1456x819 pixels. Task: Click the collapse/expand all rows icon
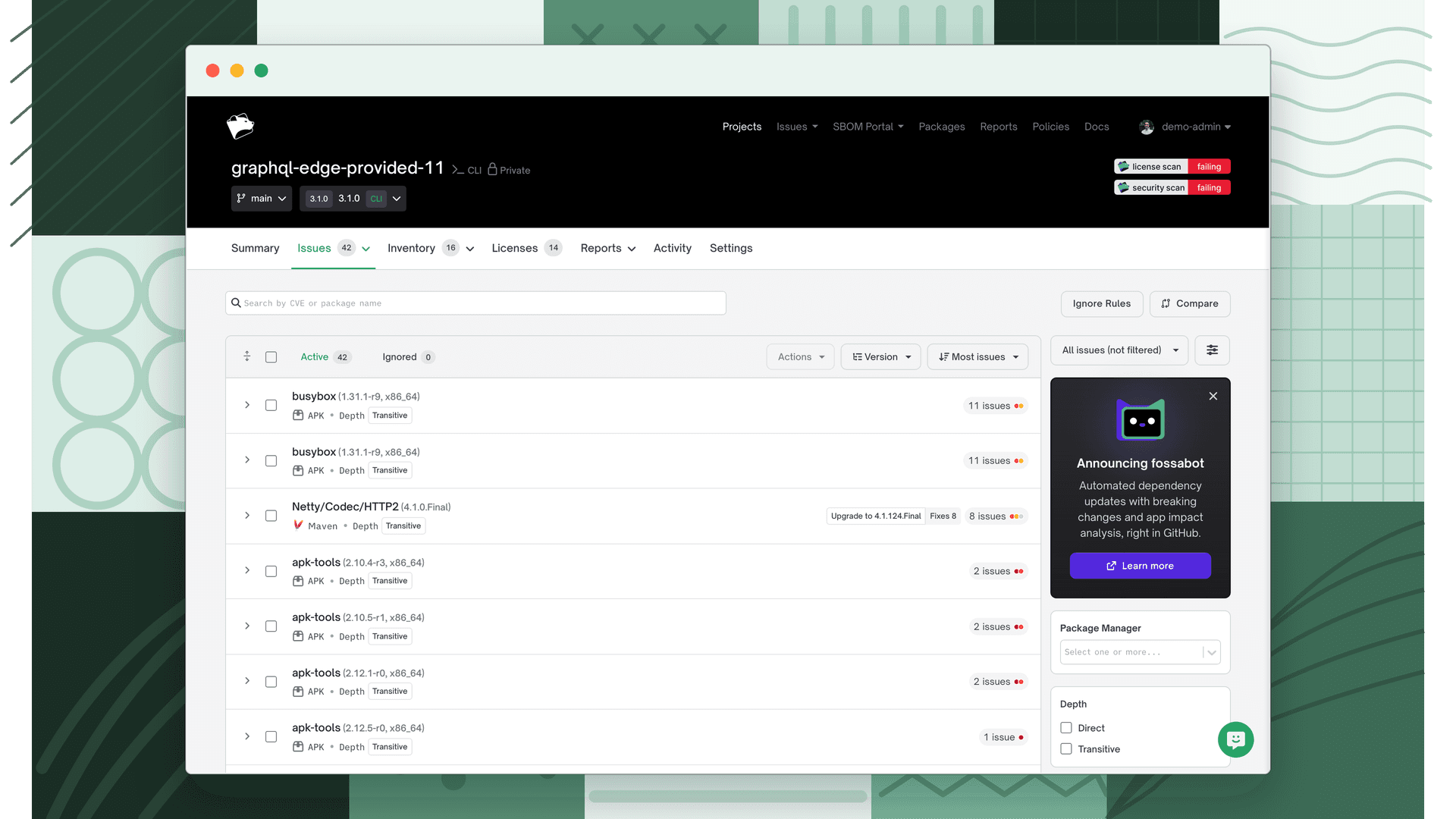pos(246,356)
